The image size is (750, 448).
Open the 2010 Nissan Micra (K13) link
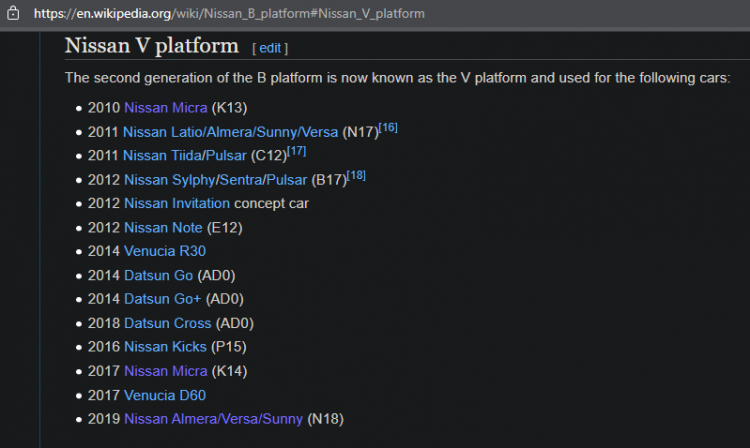pos(165,108)
